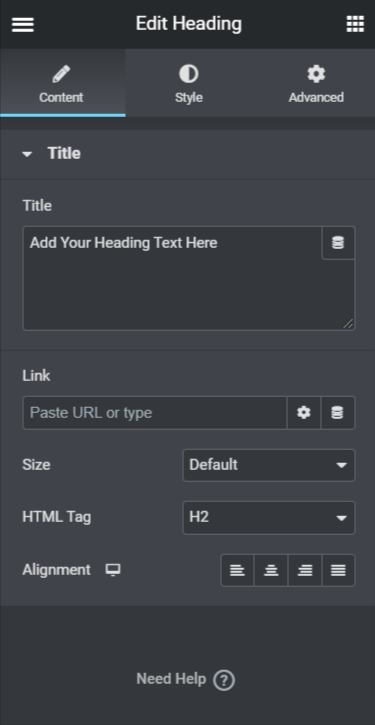Click into the Title text area

172,278
